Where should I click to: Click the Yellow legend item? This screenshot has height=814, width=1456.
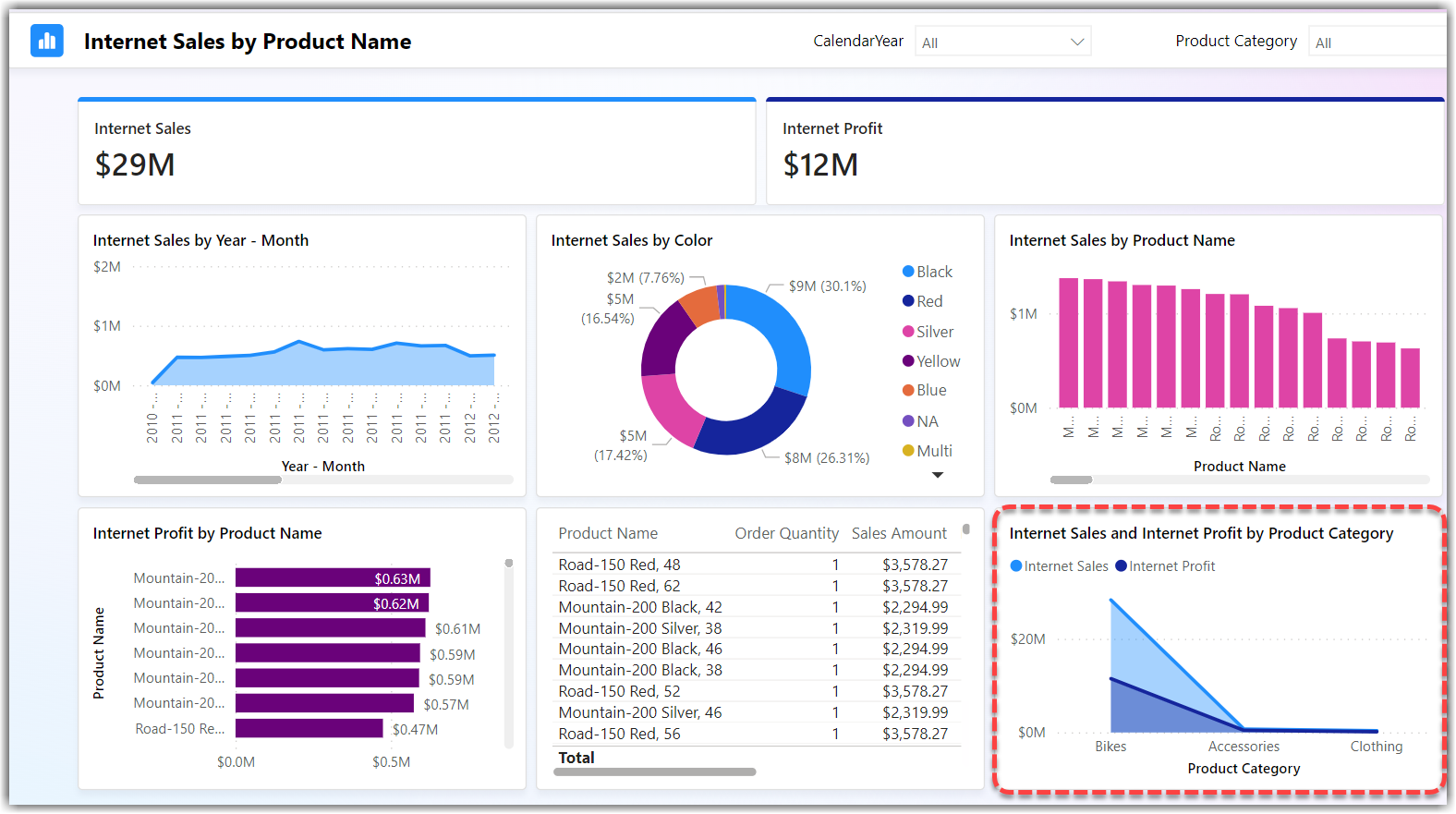(938, 361)
